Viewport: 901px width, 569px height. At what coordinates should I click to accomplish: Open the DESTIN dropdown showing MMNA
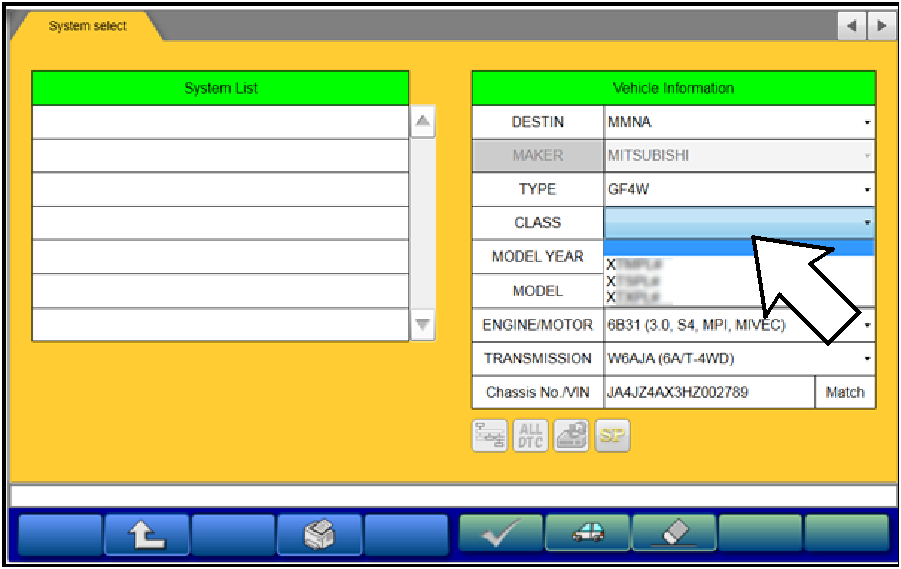pyautogui.click(x=739, y=122)
